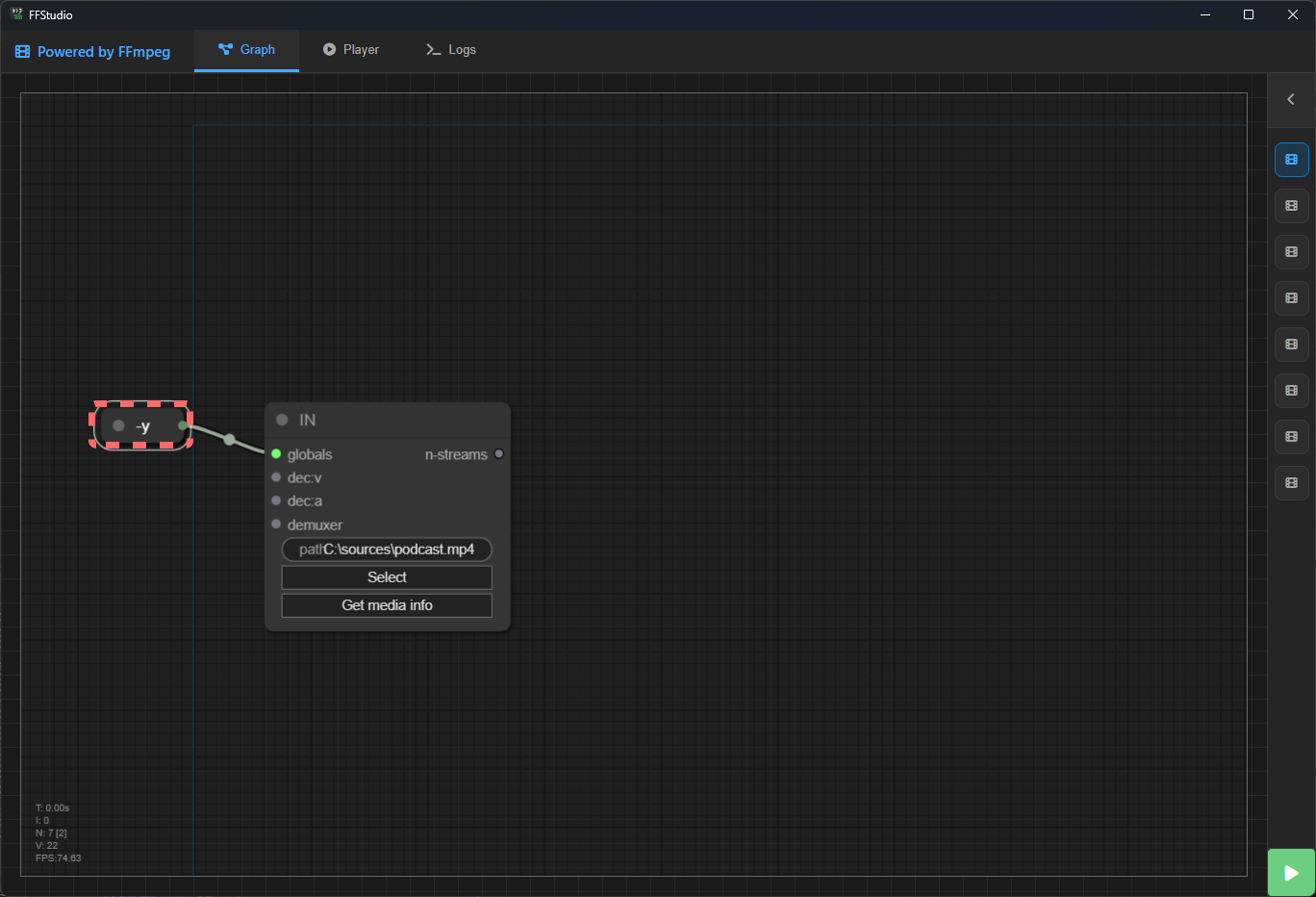Switch to the Graph tab
Screen dimensions: 1316x897
click(x=246, y=50)
